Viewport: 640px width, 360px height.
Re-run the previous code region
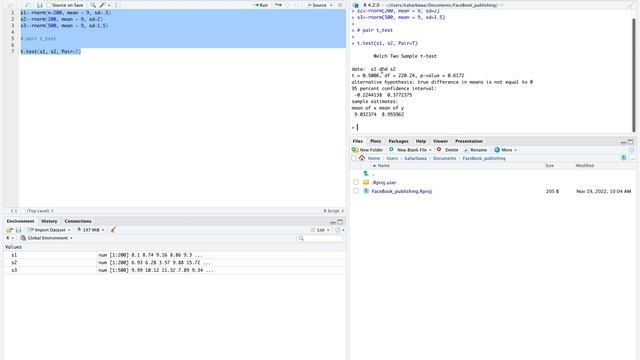tap(278, 5)
